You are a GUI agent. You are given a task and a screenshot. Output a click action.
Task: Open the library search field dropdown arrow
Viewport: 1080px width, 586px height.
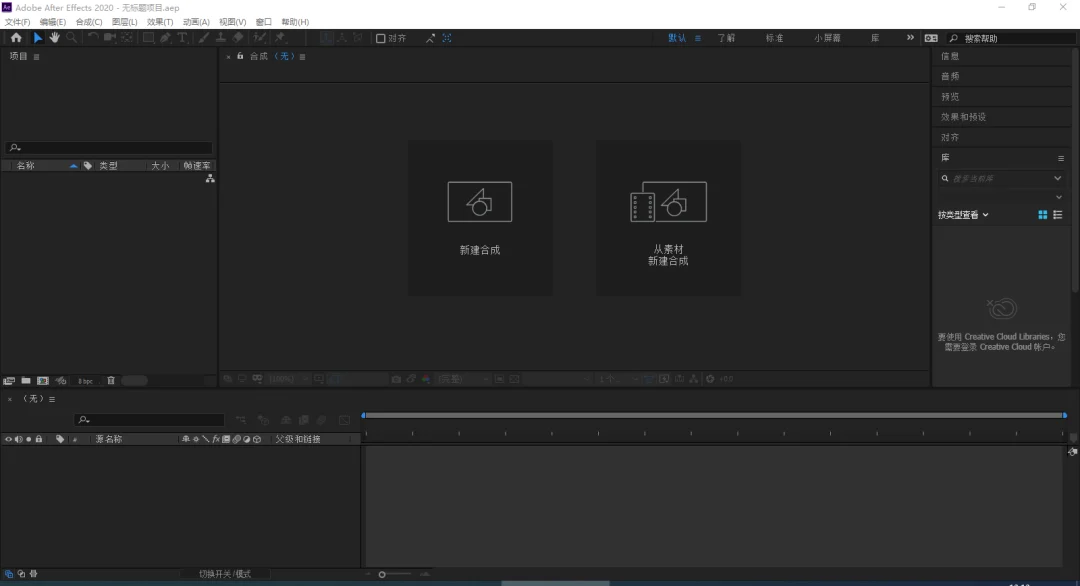point(1058,178)
